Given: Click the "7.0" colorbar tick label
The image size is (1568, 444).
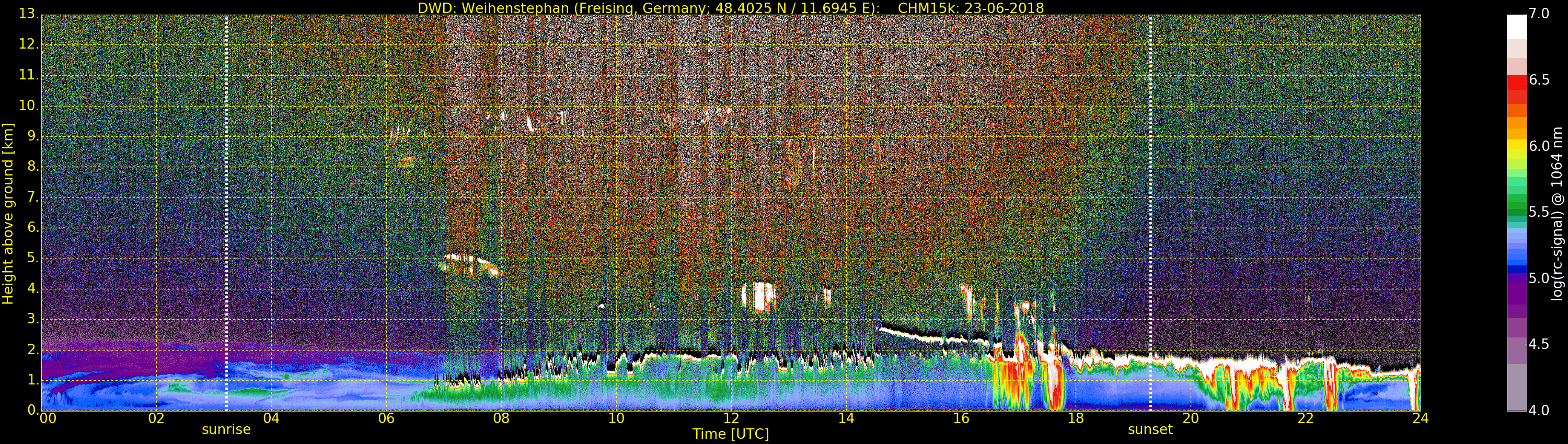Looking at the screenshot, I should click(x=1539, y=14).
